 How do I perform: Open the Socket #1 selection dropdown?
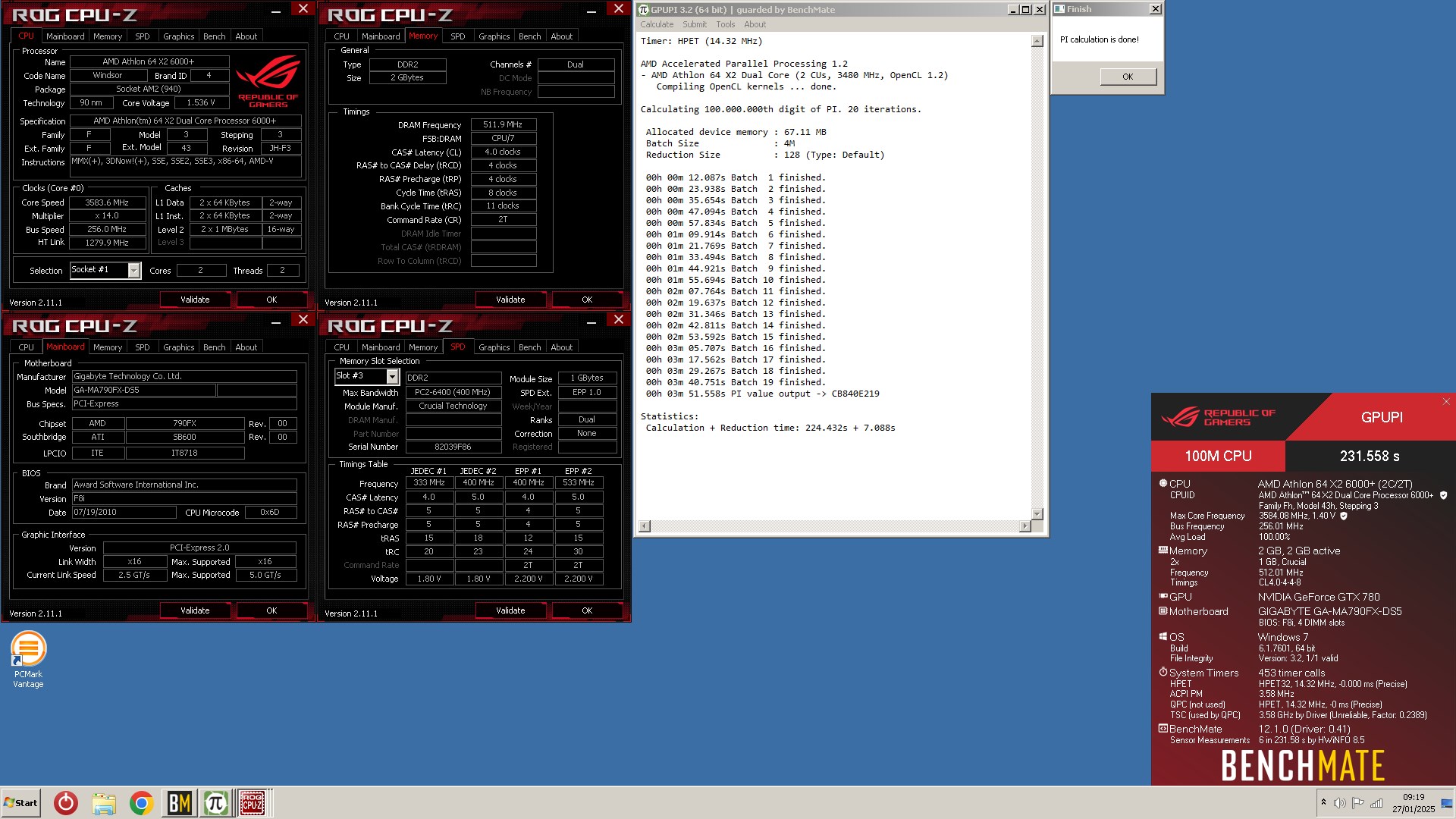pyautogui.click(x=134, y=270)
